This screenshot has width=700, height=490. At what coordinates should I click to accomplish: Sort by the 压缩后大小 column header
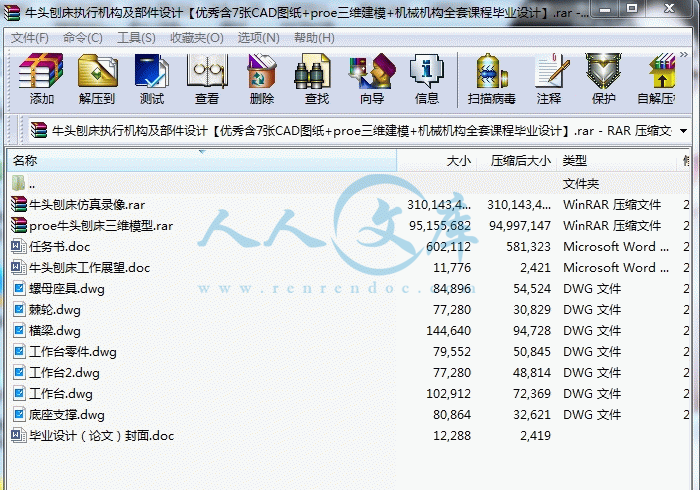(517, 160)
